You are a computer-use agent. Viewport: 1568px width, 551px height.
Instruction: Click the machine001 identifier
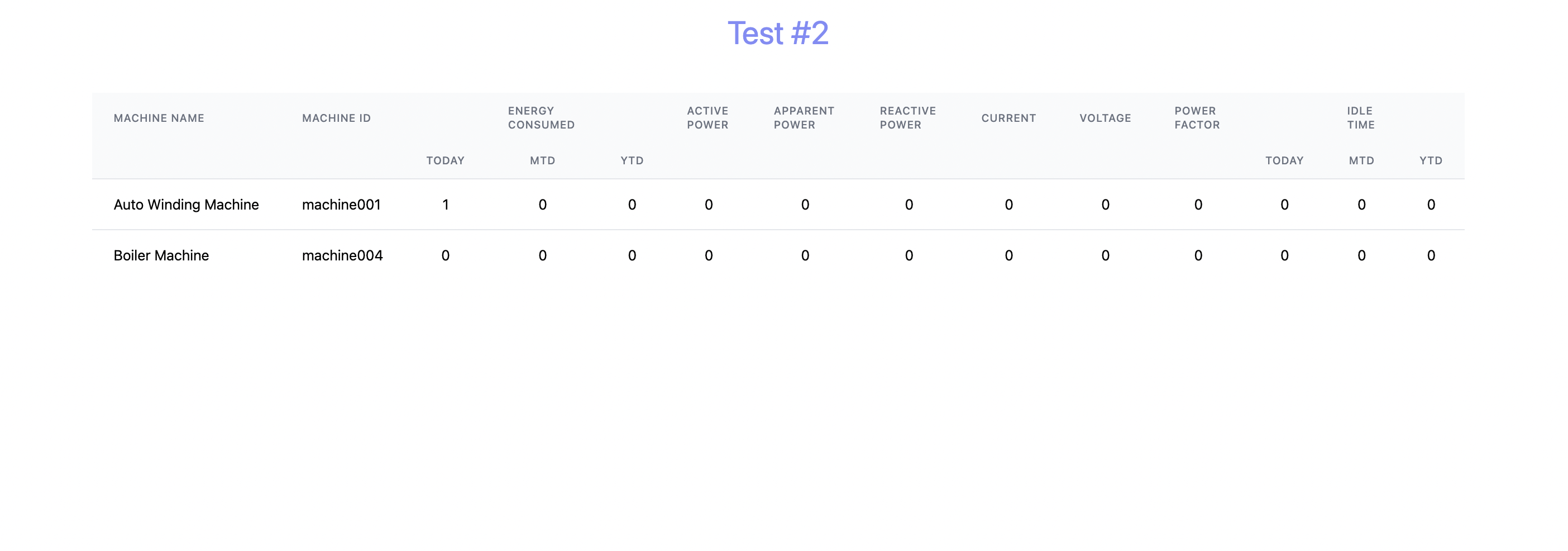pos(342,205)
